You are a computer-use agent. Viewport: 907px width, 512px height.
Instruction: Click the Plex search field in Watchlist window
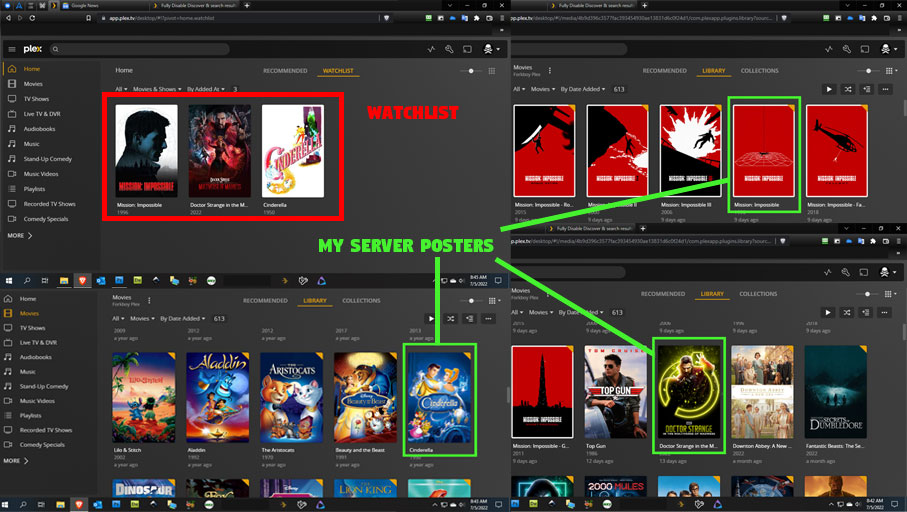139,49
